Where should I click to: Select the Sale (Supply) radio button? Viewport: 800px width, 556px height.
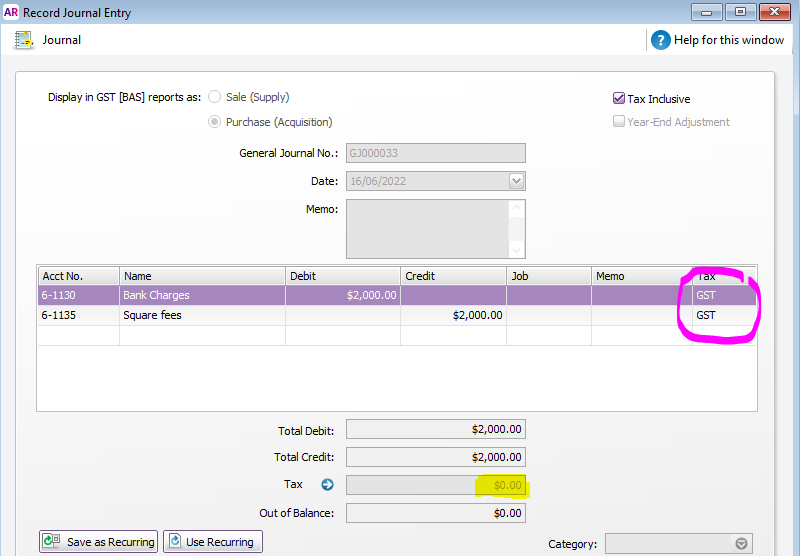pos(214,97)
